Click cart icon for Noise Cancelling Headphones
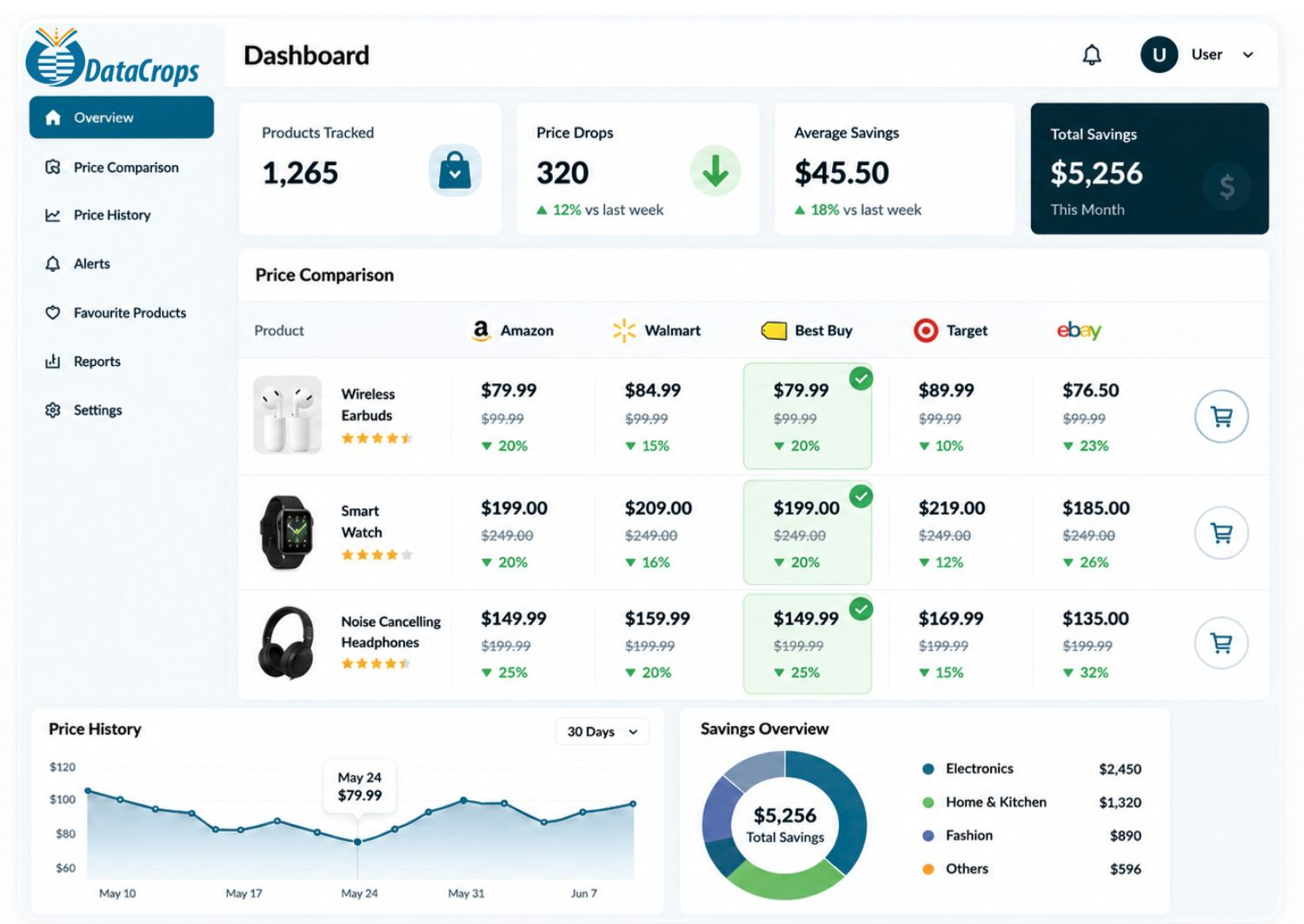The height and width of the screenshot is (924, 1304). 1221,642
